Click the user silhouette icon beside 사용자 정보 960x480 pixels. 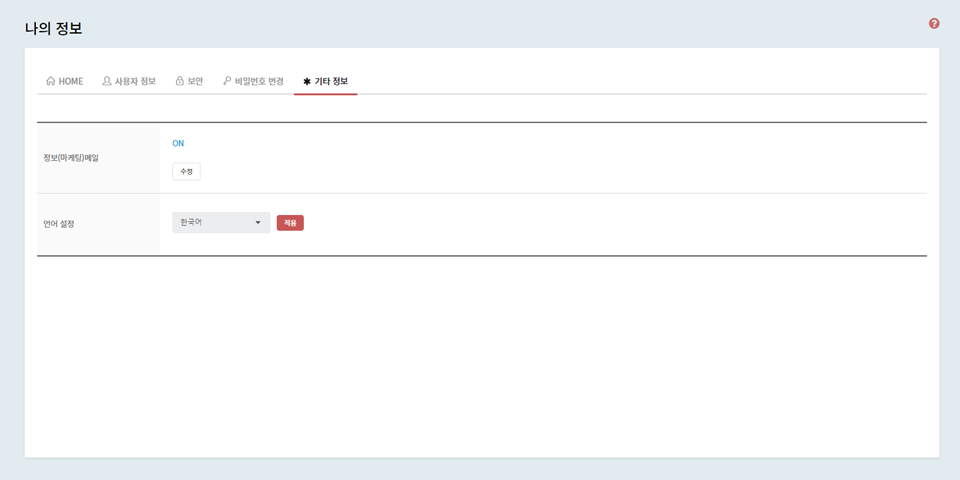pyautogui.click(x=107, y=81)
